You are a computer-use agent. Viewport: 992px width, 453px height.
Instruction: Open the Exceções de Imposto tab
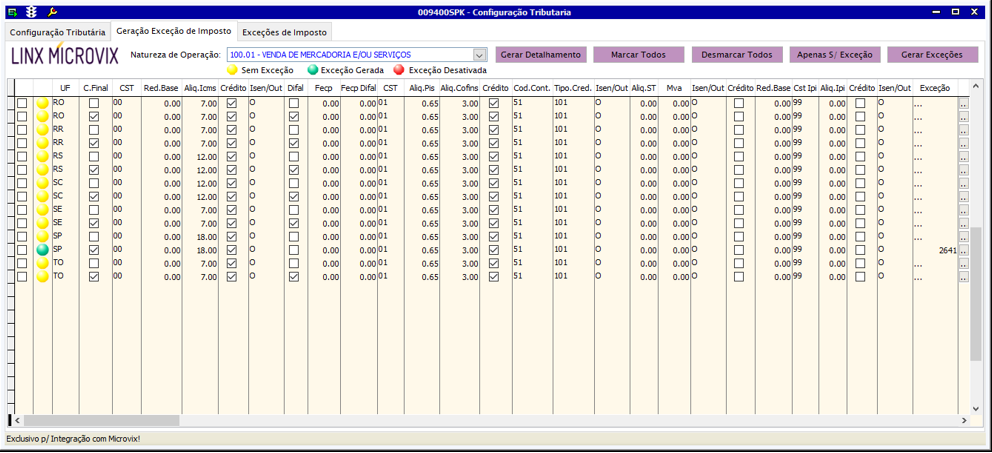(x=285, y=32)
